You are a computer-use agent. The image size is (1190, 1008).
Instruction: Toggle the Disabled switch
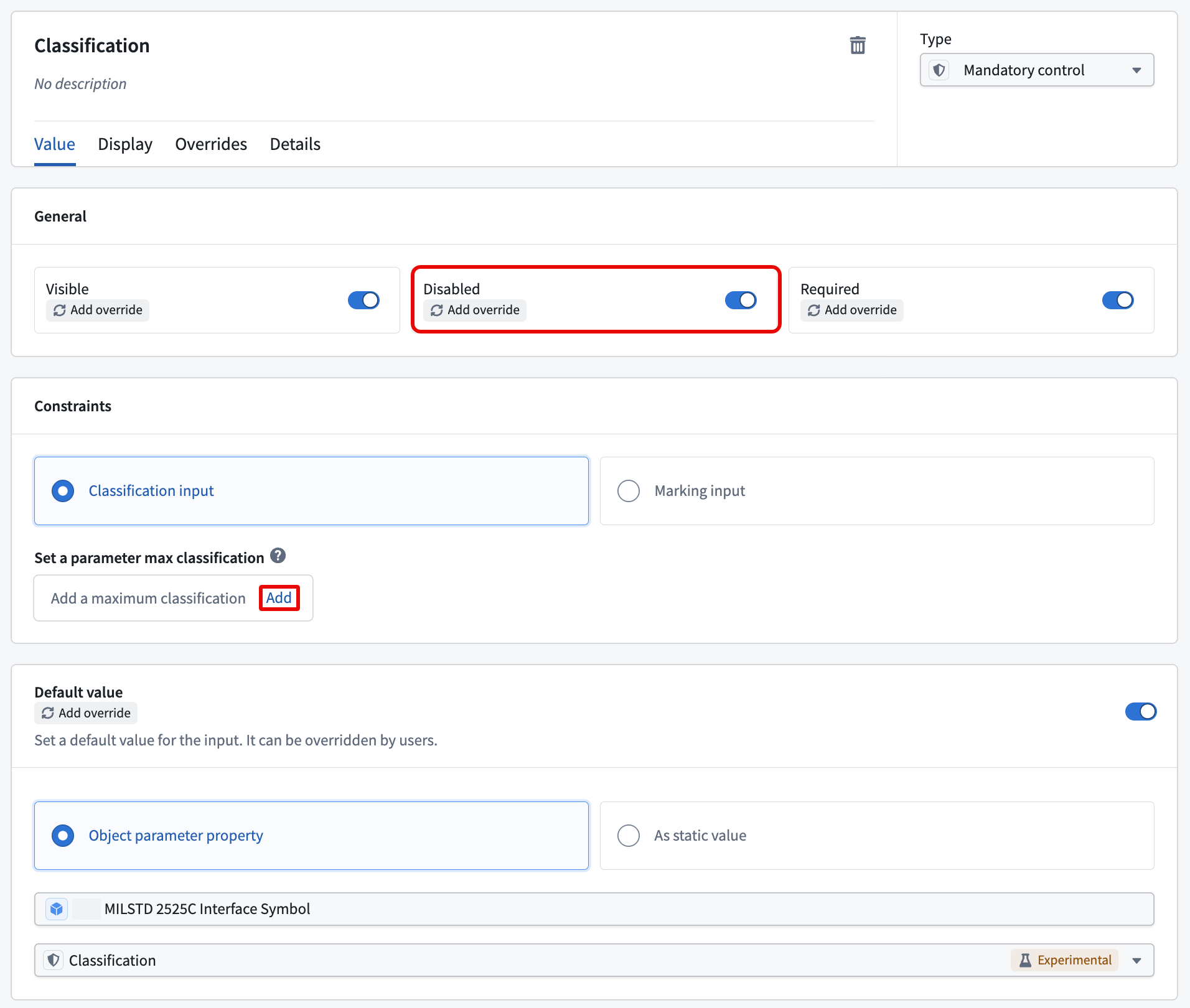tap(741, 301)
